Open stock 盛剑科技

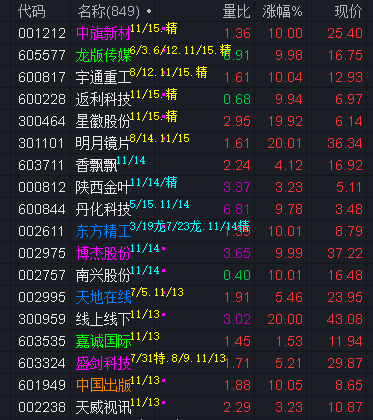pyautogui.click(x=103, y=363)
